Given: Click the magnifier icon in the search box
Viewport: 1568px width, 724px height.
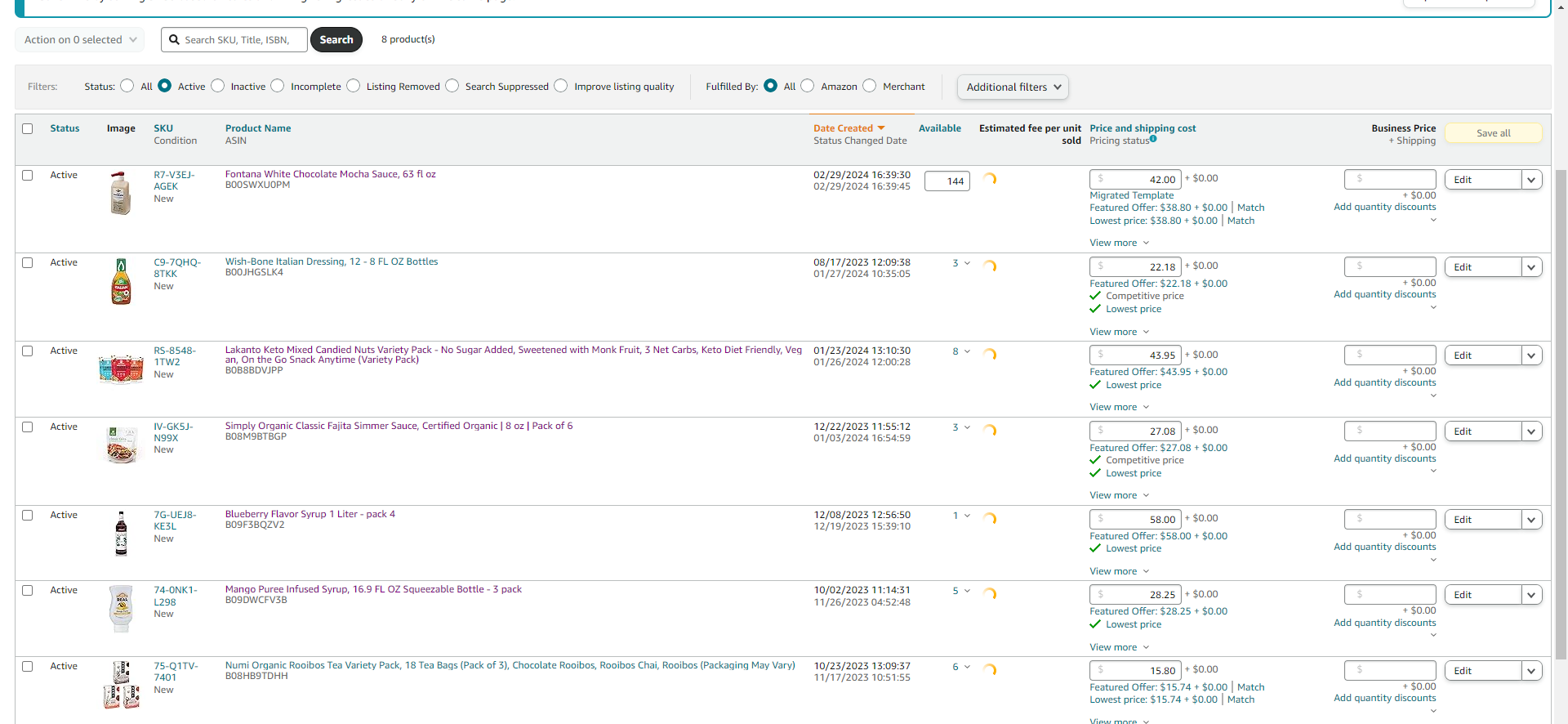Looking at the screenshot, I should tap(174, 39).
